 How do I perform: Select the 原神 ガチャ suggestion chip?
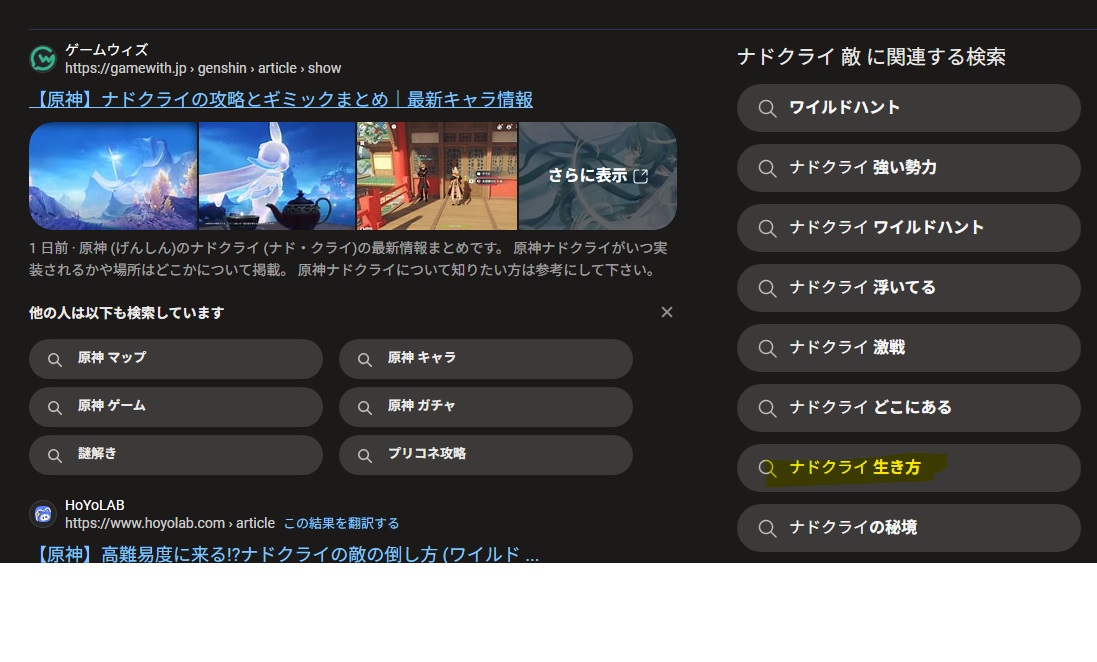(486, 407)
